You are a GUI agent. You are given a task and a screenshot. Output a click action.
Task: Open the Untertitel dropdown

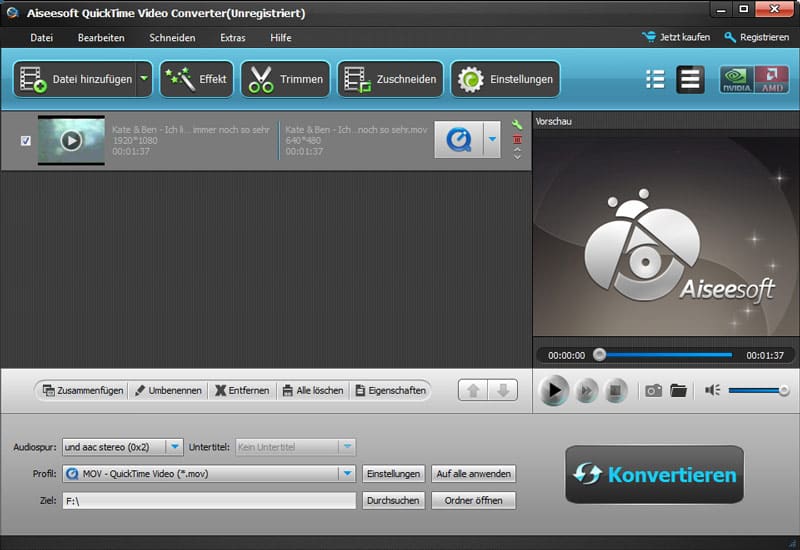295,447
